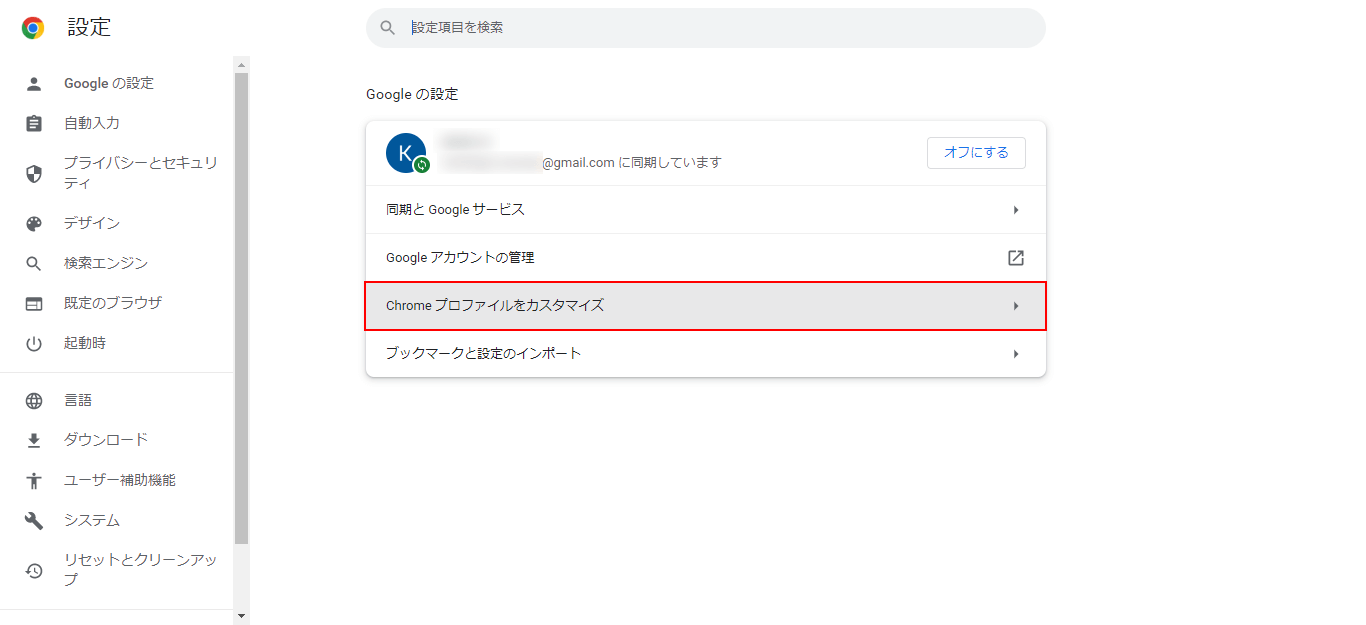Screen dimensions: 1366x625
Task: Click the Google の設定 section heading
Action: click(412, 94)
